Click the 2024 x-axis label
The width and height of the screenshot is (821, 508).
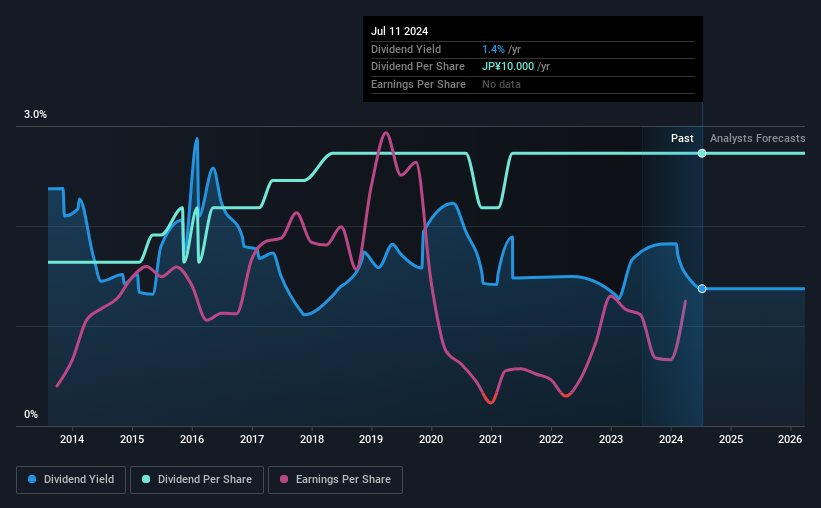(x=671, y=439)
